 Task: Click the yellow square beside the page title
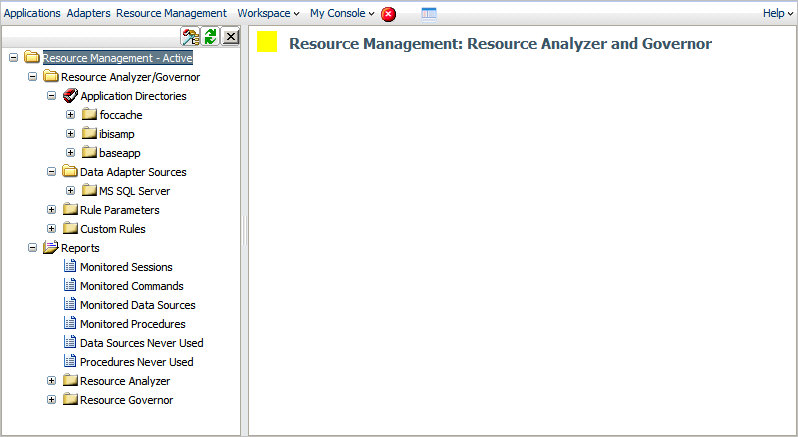(267, 43)
